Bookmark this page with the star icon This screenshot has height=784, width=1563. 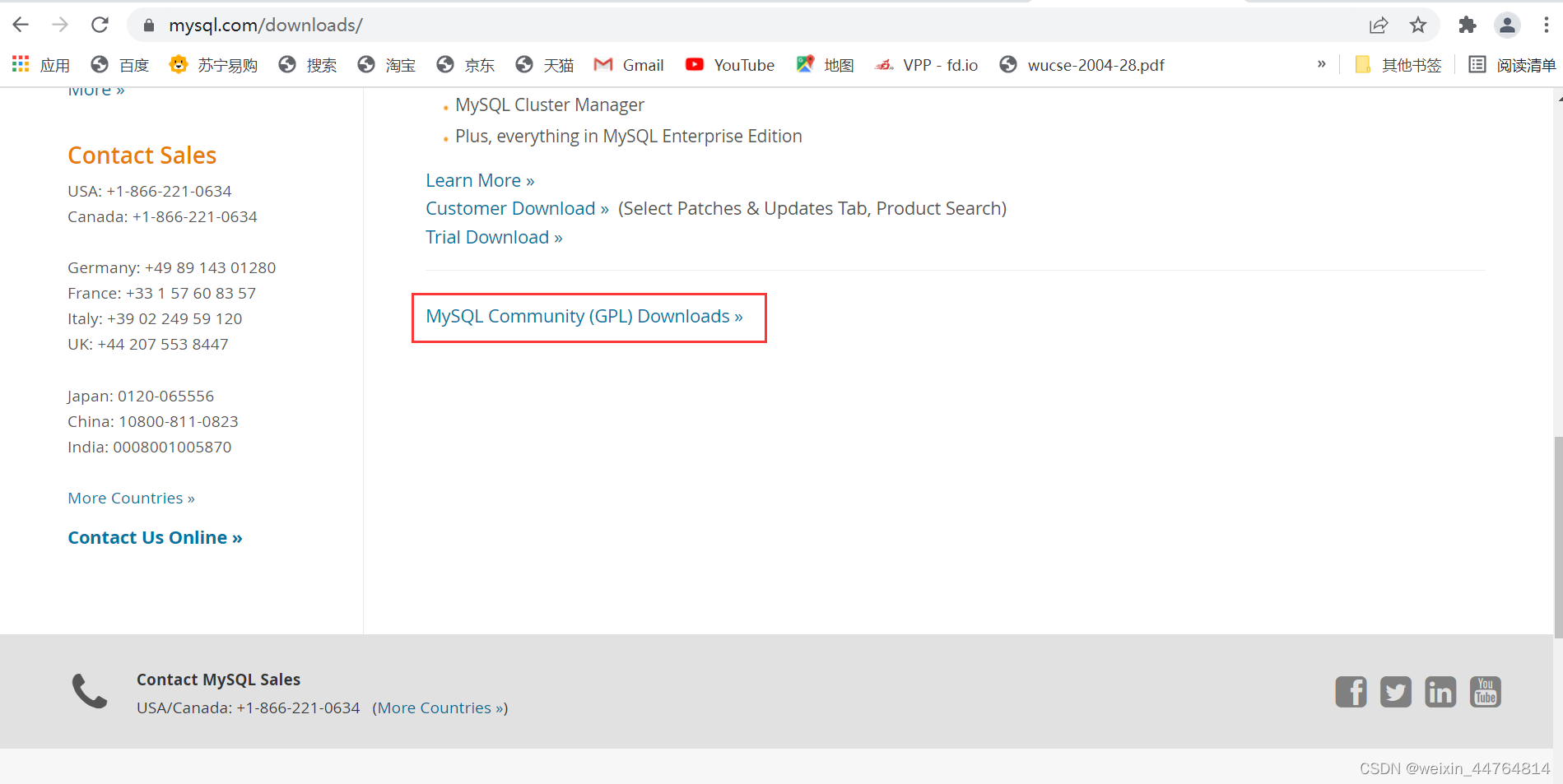[1418, 26]
